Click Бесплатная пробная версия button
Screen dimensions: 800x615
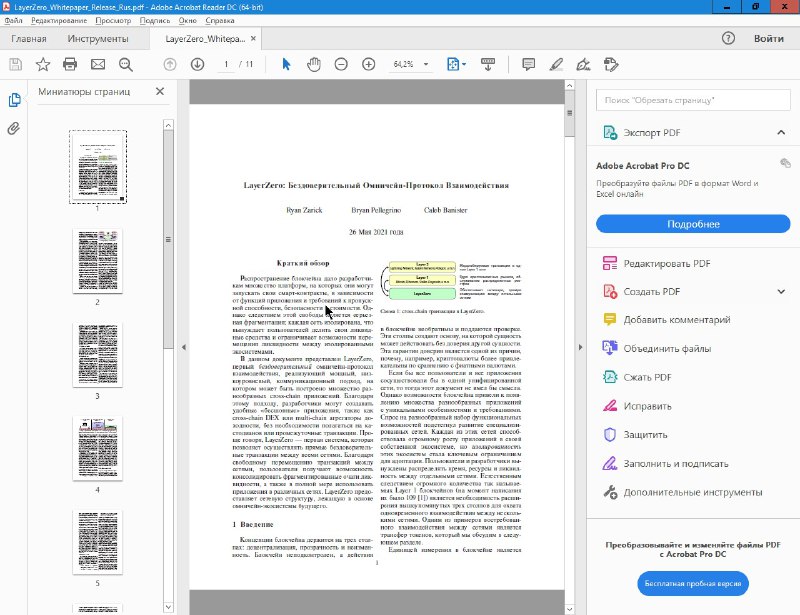(x=693, y=583)
